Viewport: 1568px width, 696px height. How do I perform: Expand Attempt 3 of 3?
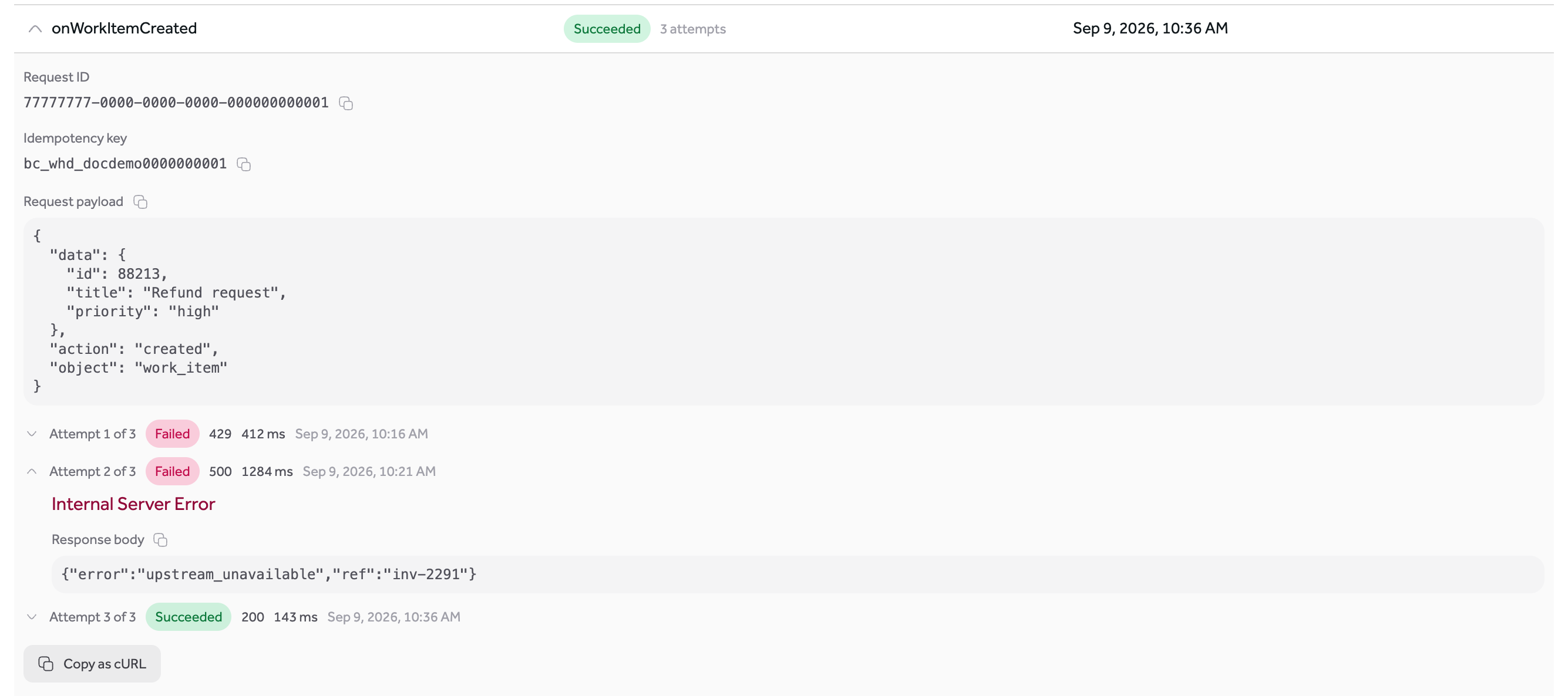click(32, 617)
